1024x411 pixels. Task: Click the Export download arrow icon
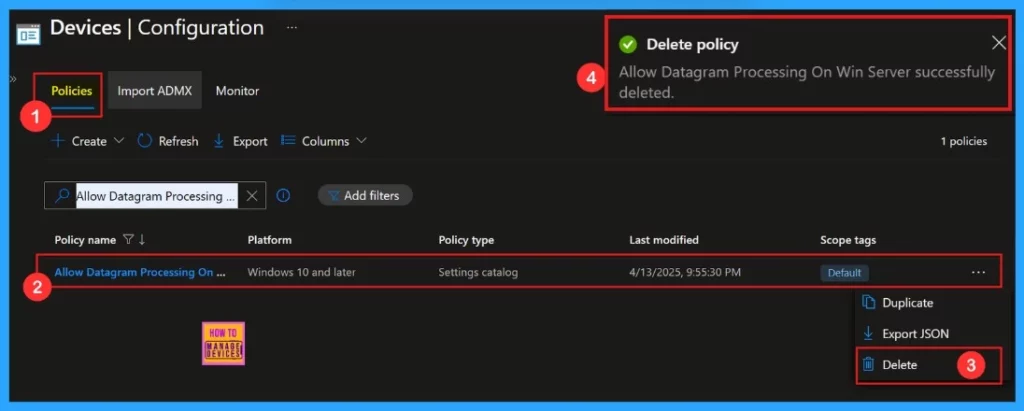(219, 140)
